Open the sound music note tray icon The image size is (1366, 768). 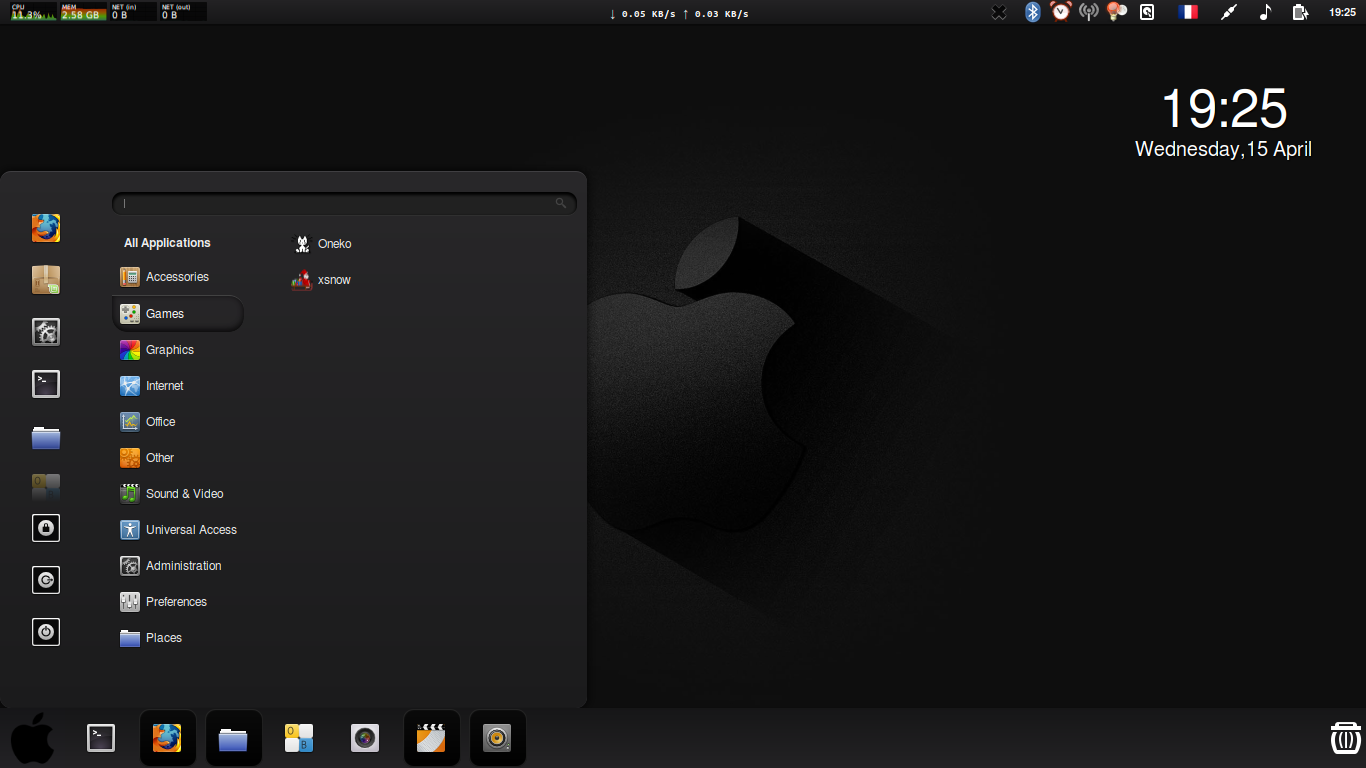1265,12
